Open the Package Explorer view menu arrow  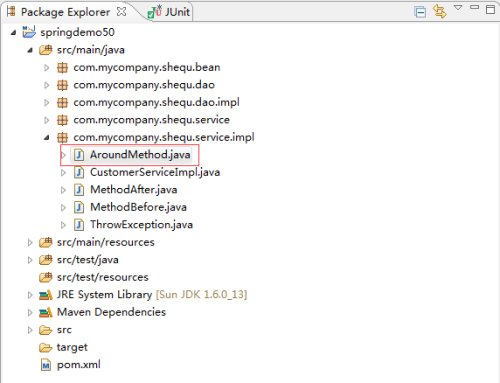[x=458, y=7]
